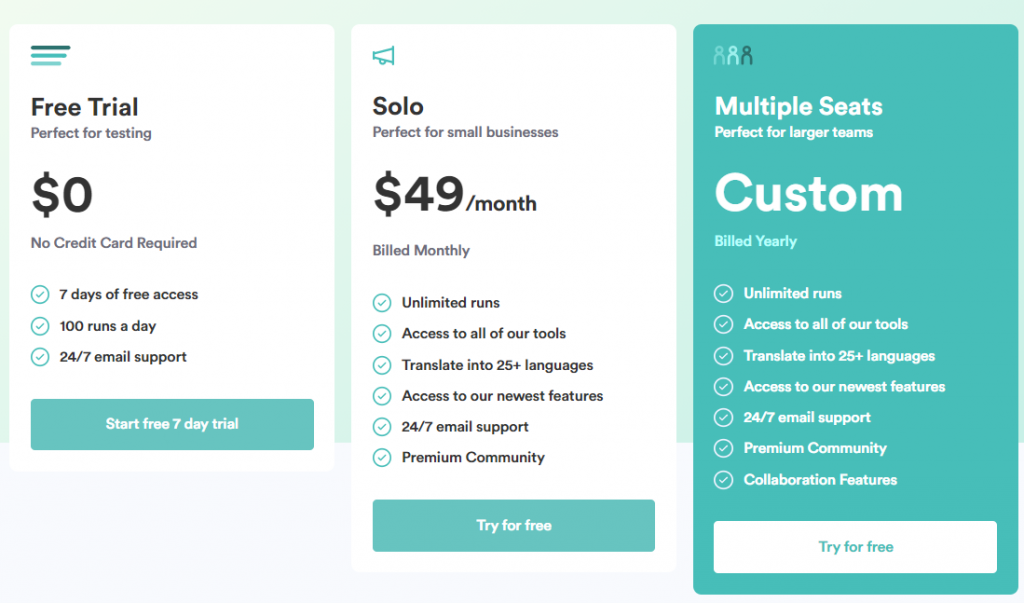Screen dimensions: 1024x603
Task: Click the Custom price label
Action: point(808,193)
